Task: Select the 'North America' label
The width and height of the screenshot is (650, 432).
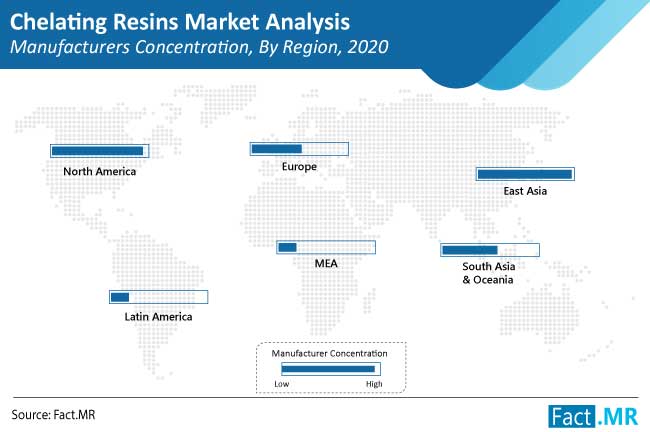Action: click(x=99, y=172)
